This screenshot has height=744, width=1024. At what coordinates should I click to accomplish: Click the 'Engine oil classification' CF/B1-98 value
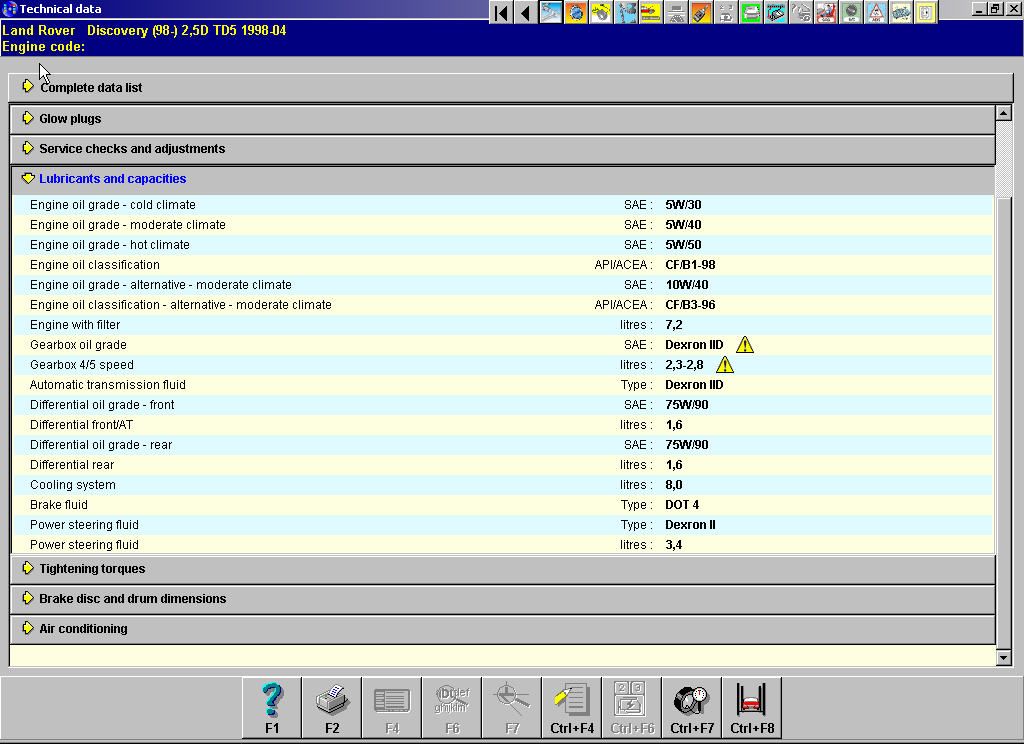[690, 265]
